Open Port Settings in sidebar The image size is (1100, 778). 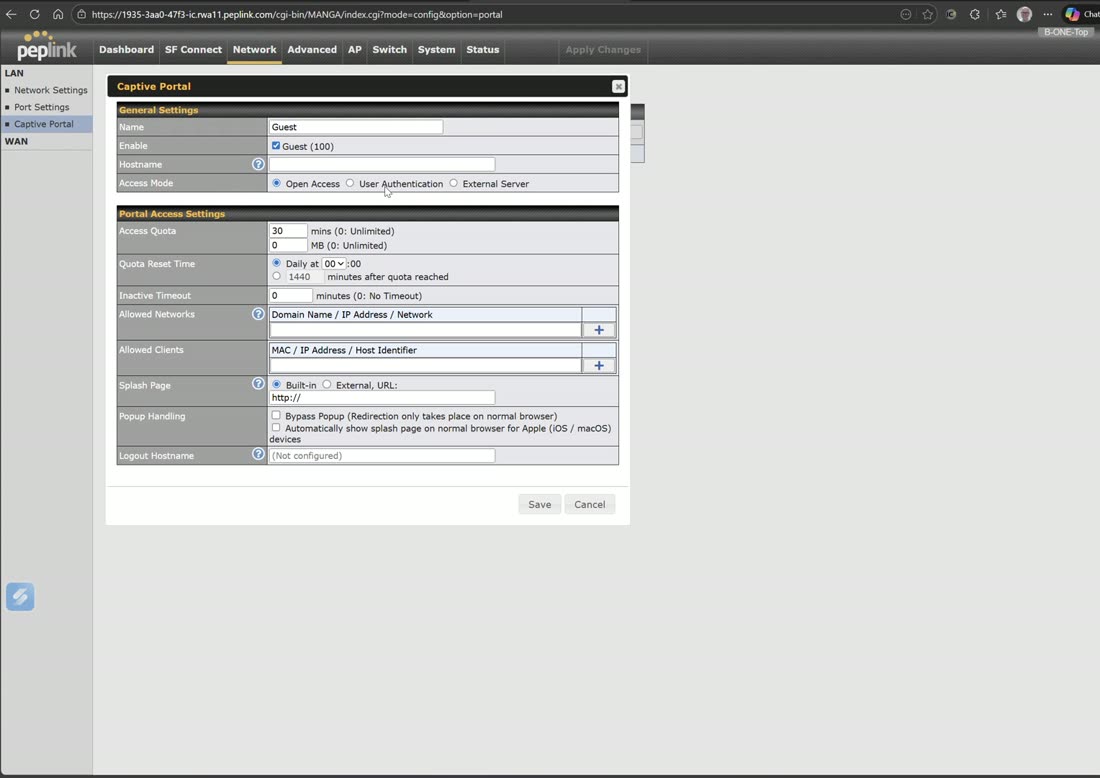coord(41,107)
